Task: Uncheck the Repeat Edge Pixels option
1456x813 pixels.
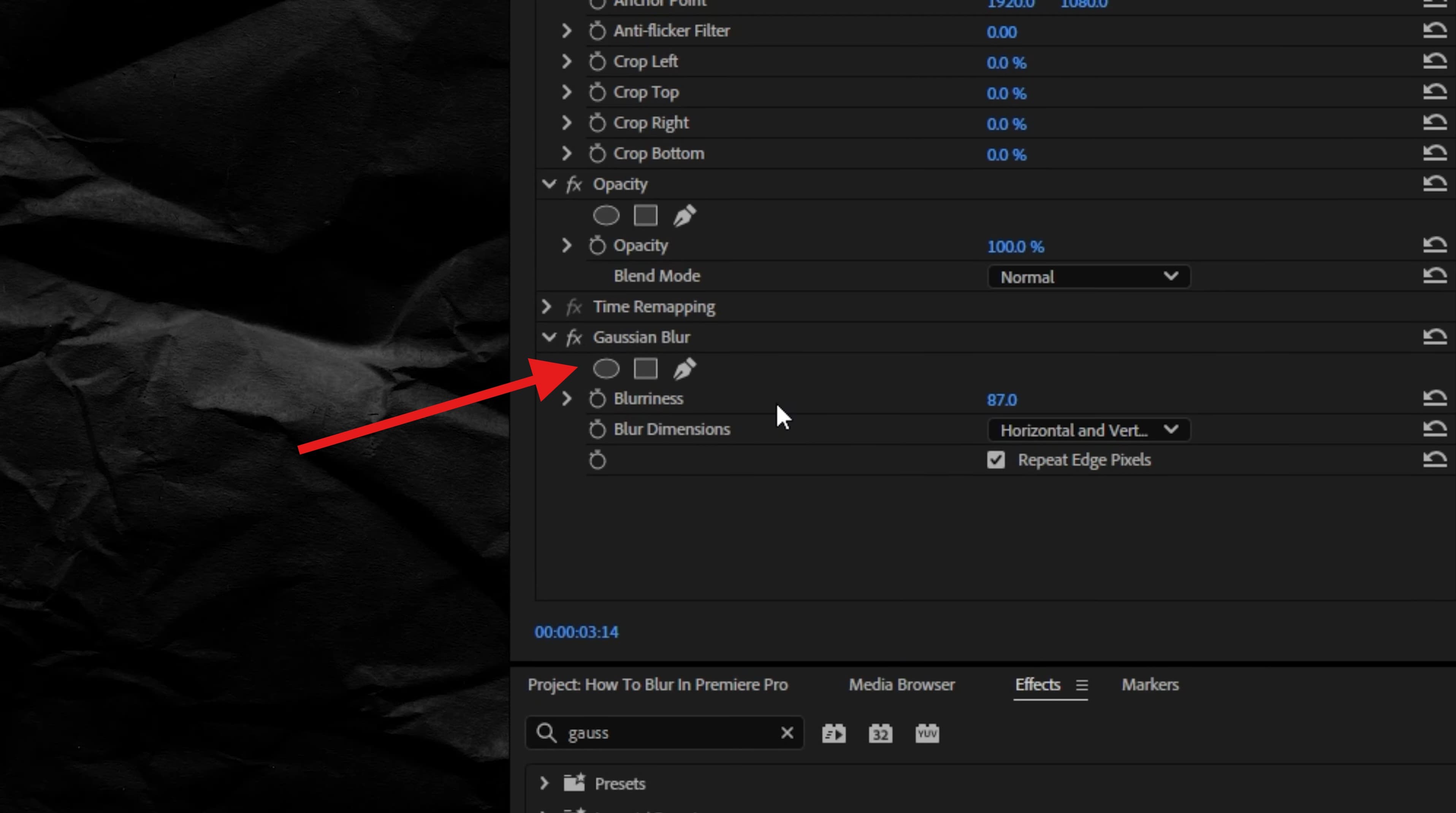Action: click(x=995, y=460)
